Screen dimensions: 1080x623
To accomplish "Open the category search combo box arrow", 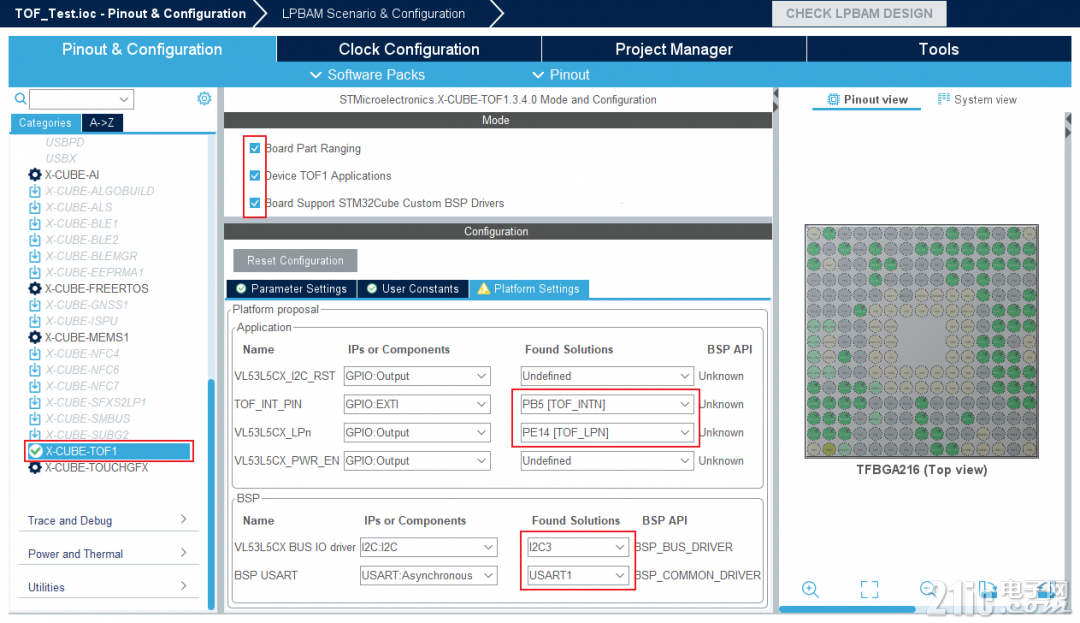I will (124, 99).
